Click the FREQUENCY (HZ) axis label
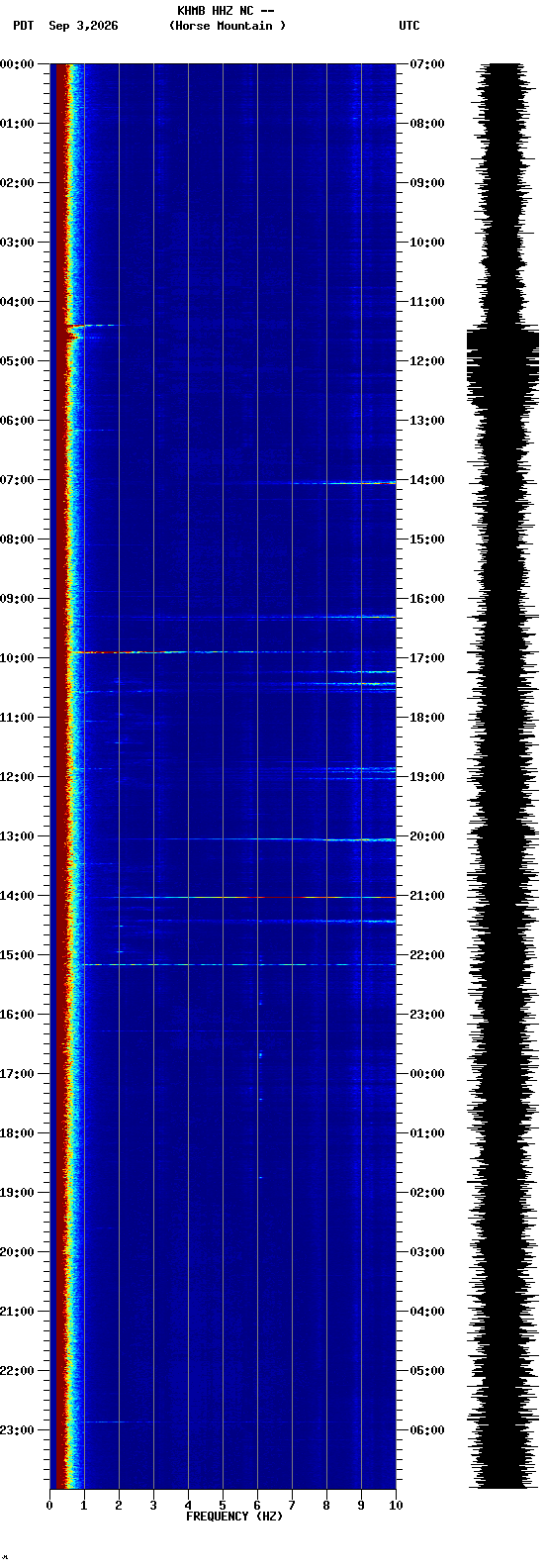546x1568 pixels. click(x=234, y=1517)
